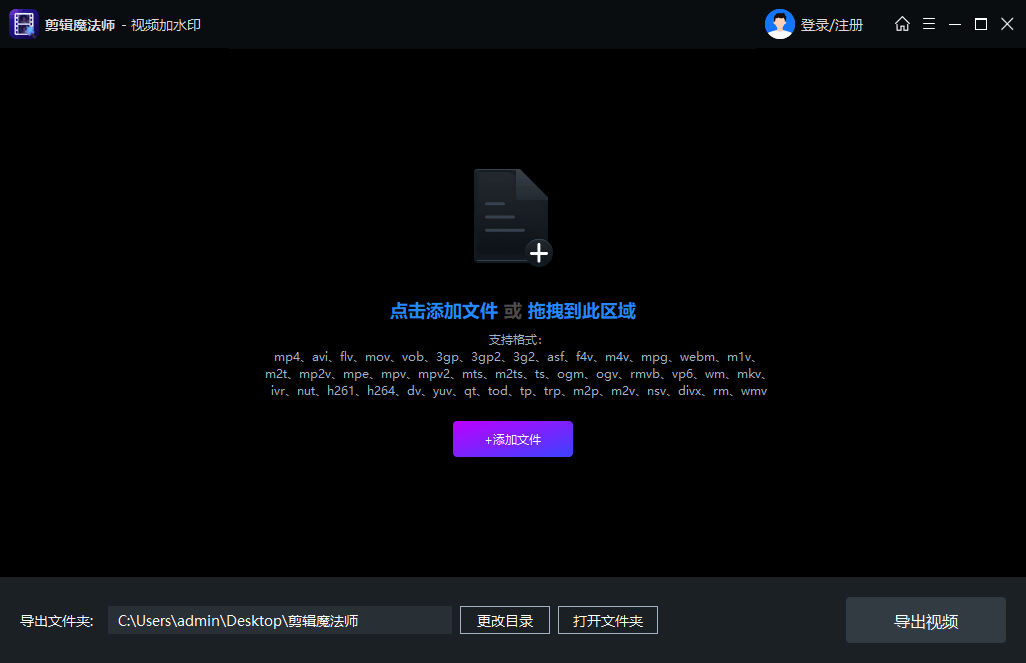The image size is (1026, 663).
Task: Click the user avatar icon
Action: click(x=779, y=24)
